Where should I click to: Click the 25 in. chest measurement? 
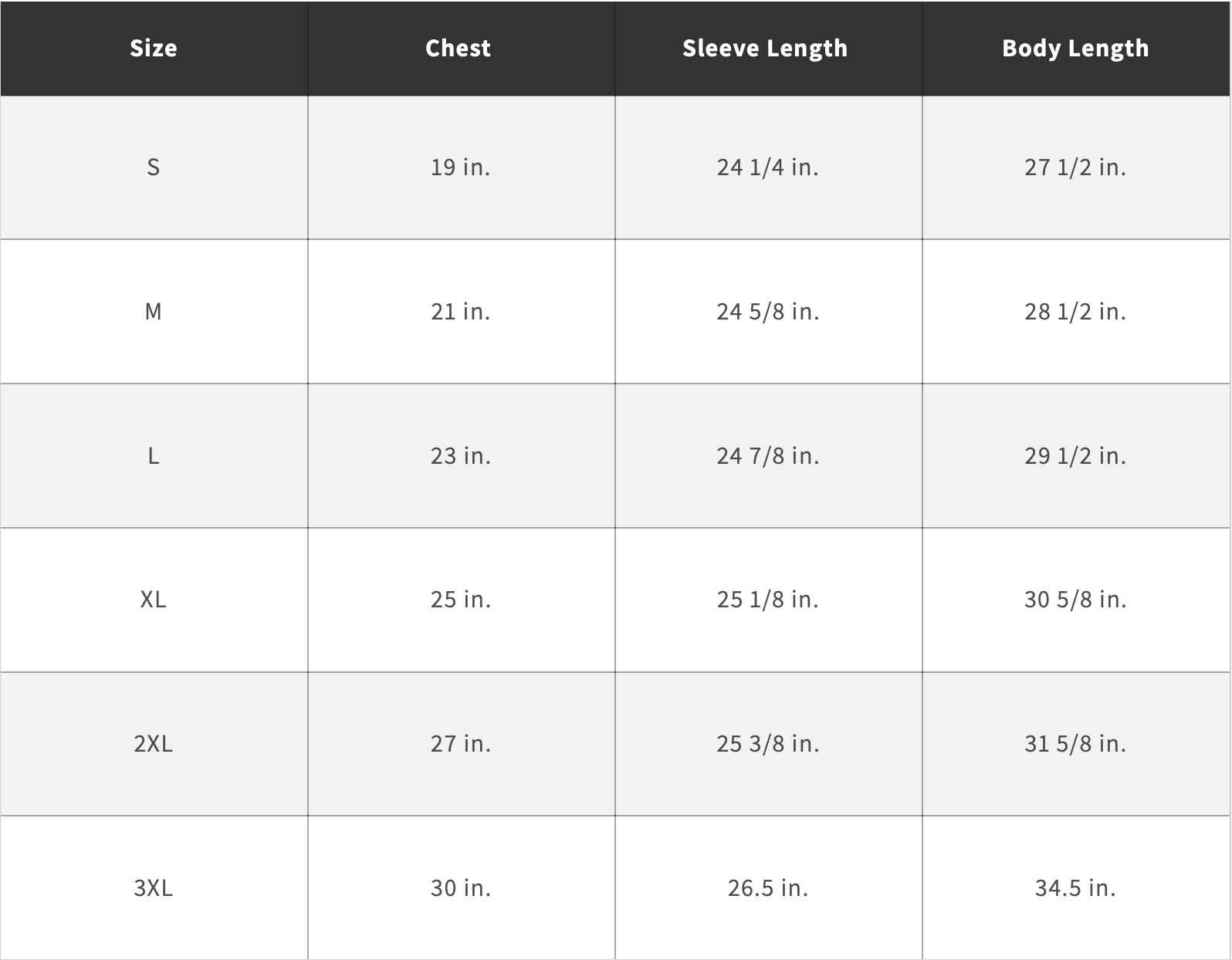tap(461, 600)
